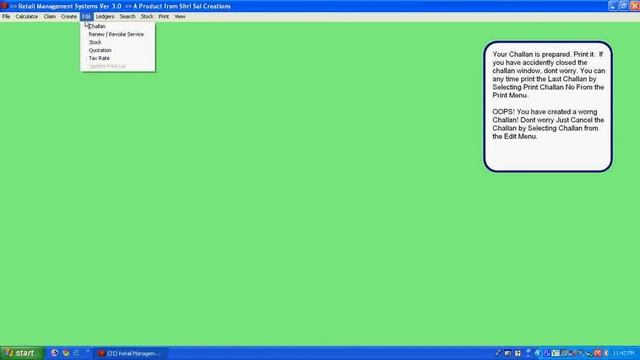Click the red antivirus tray icon

point(598,353)
